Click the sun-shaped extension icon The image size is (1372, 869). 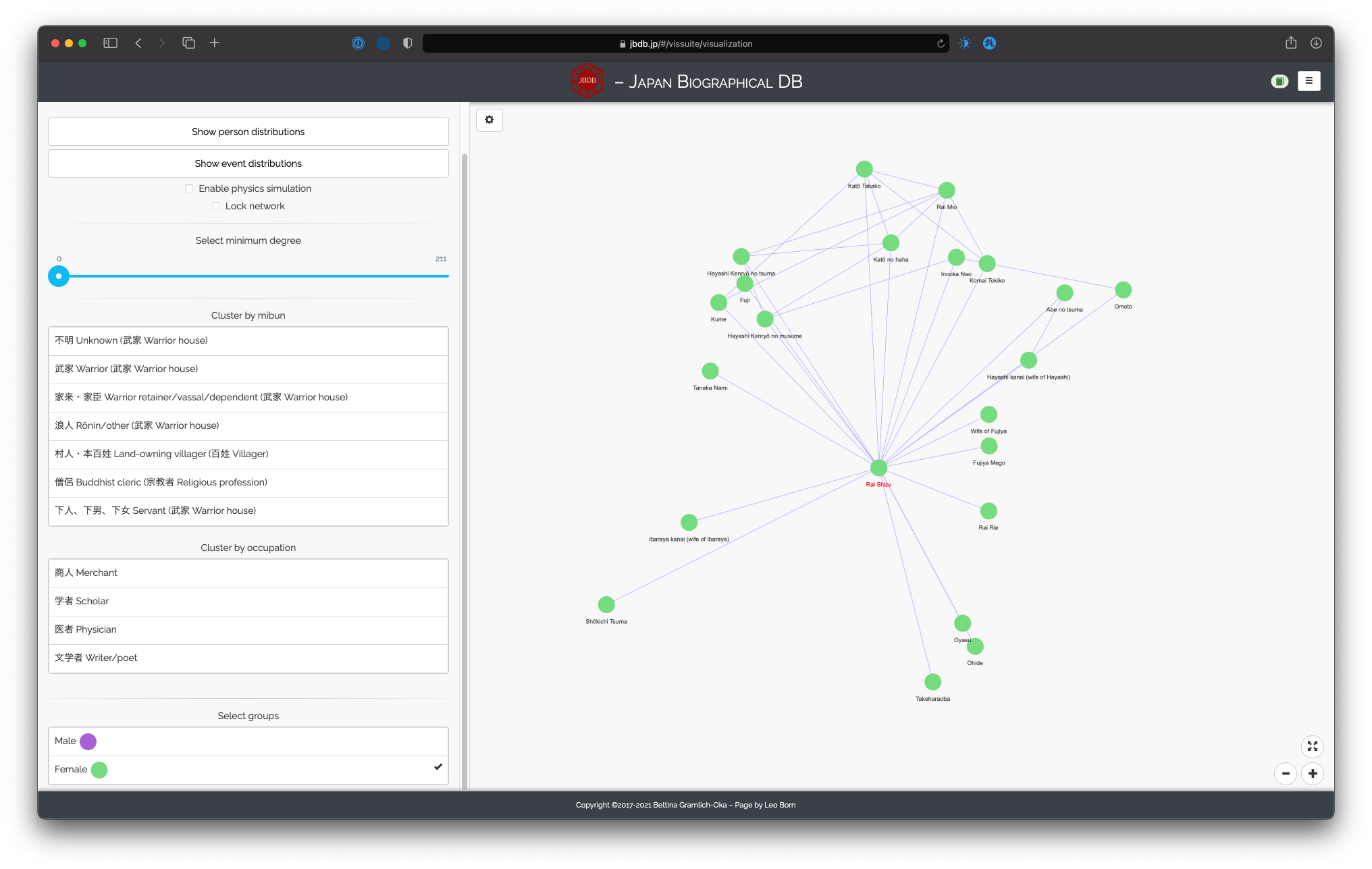point(964,43)
